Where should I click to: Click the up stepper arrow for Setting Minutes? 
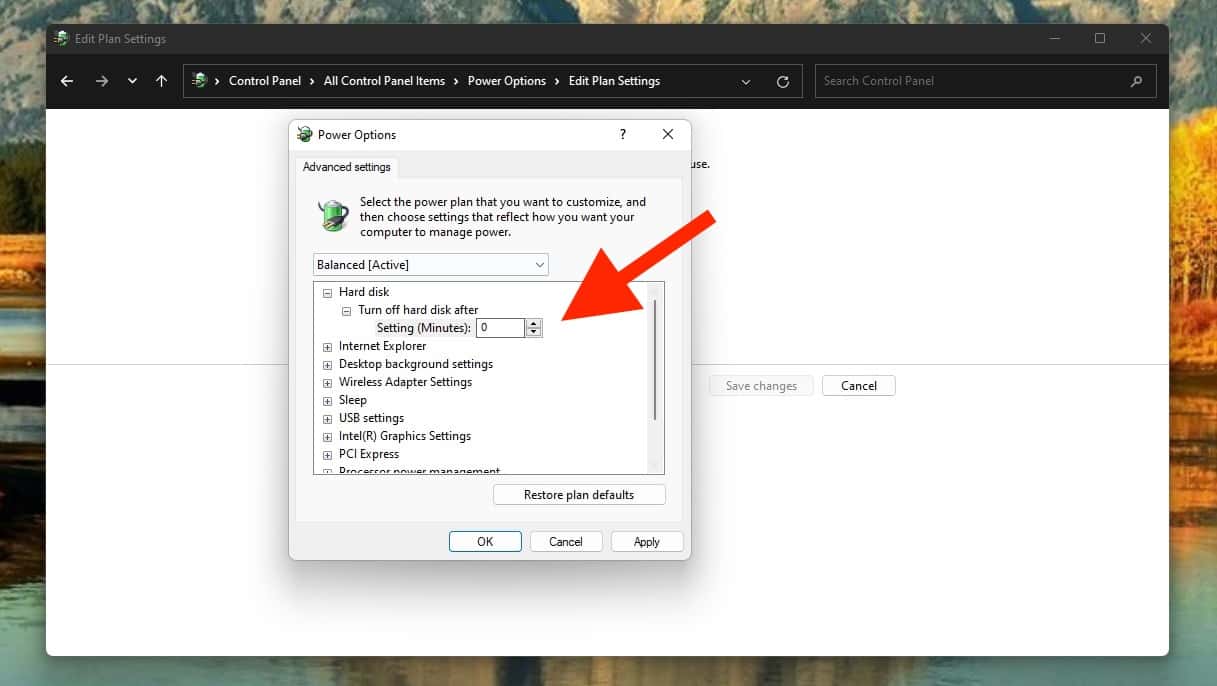[x=533, y=323]
